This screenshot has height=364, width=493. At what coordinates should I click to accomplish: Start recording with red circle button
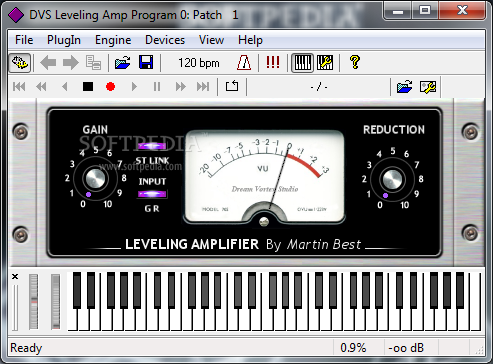[x=110, y=87]
